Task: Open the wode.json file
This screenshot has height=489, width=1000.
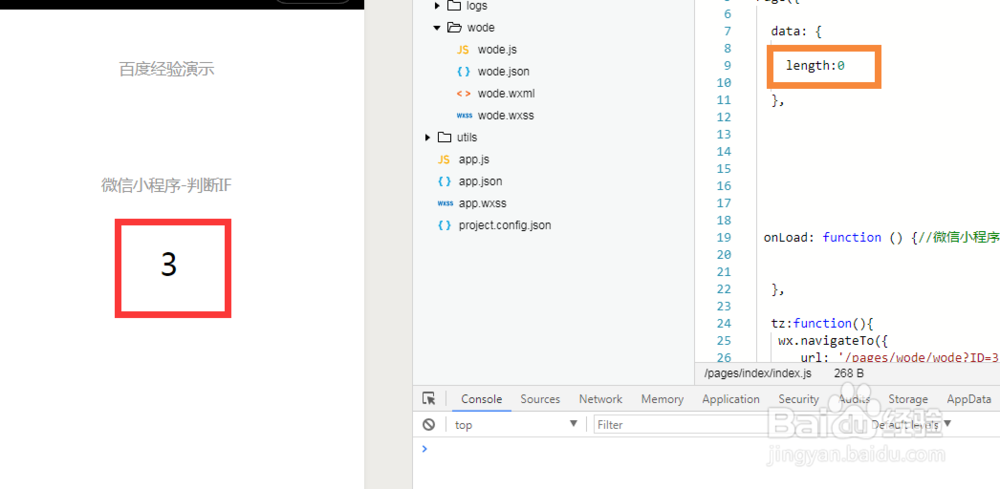Action: (x=503, y=71)
